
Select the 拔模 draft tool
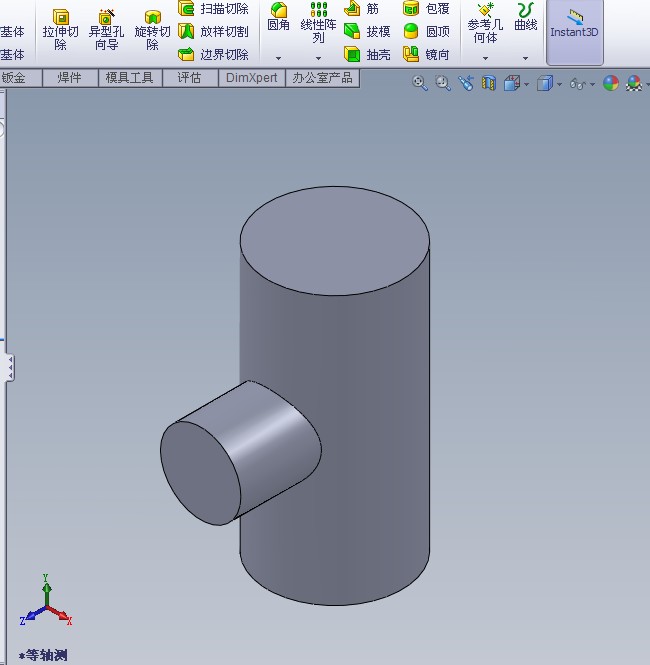(367, 31)
